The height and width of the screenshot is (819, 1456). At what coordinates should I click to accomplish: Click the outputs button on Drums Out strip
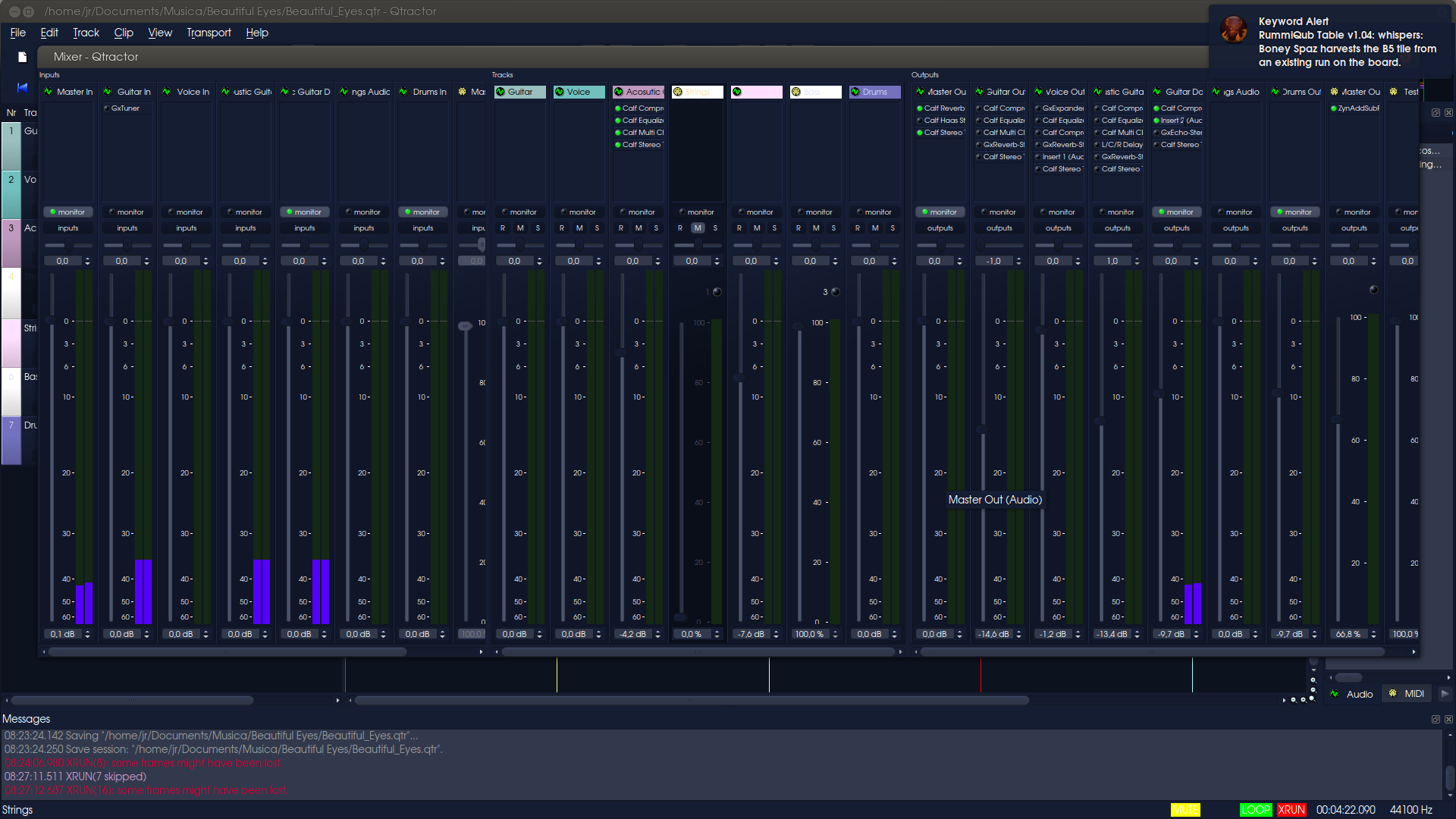coord(1295,228)
